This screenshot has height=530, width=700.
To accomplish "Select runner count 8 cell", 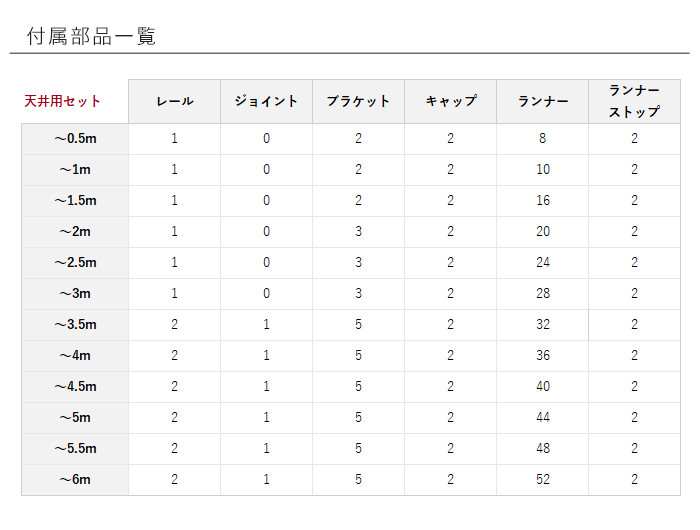I will point(542,139).
